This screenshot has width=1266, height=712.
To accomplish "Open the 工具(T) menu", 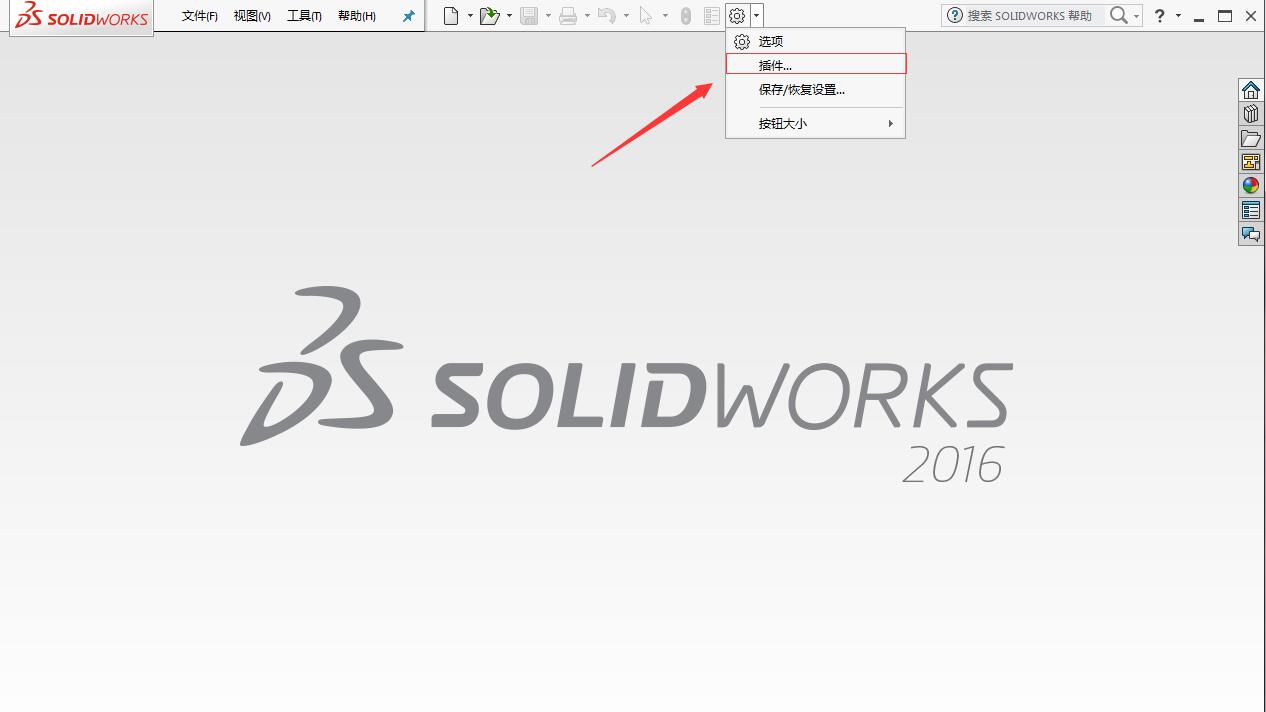I will pyautogui.click(x=304, y=16).
